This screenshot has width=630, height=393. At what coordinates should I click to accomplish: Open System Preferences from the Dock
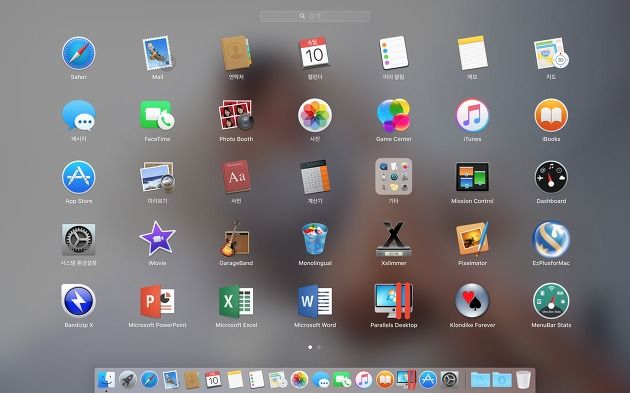[450, 379]
